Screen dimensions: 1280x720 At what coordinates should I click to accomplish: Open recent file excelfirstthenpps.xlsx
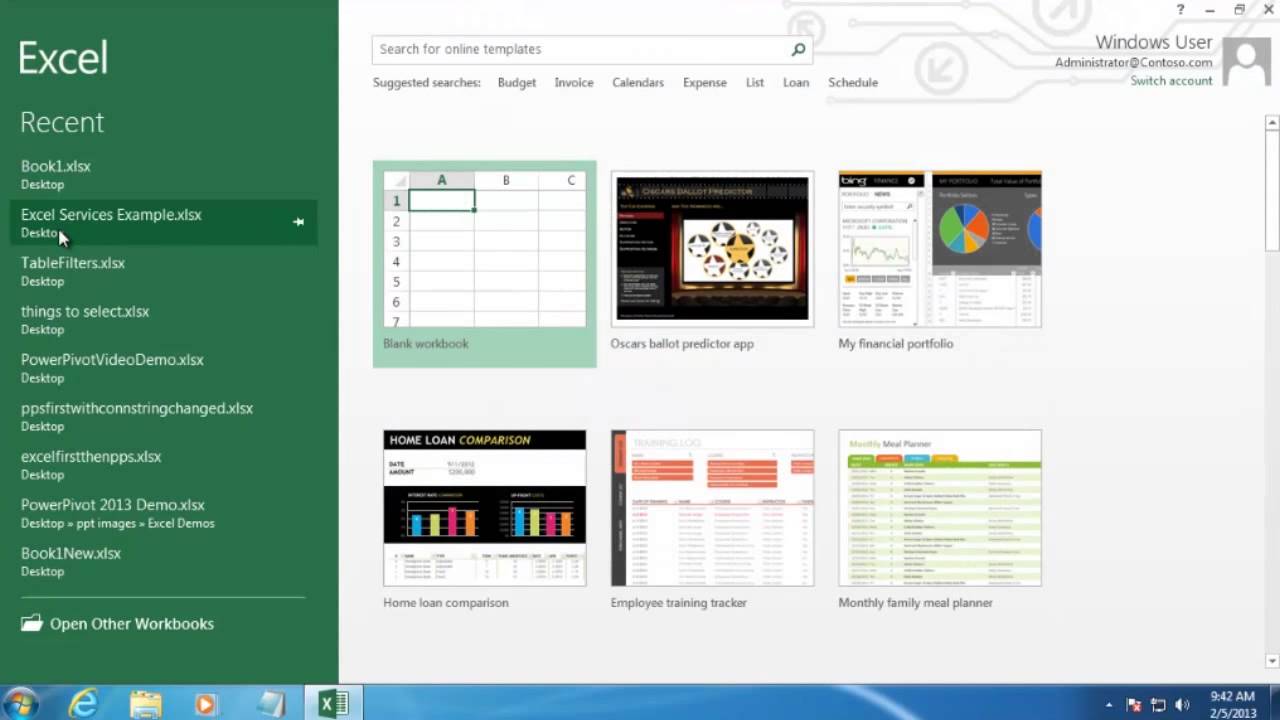(x=164, y=464)
